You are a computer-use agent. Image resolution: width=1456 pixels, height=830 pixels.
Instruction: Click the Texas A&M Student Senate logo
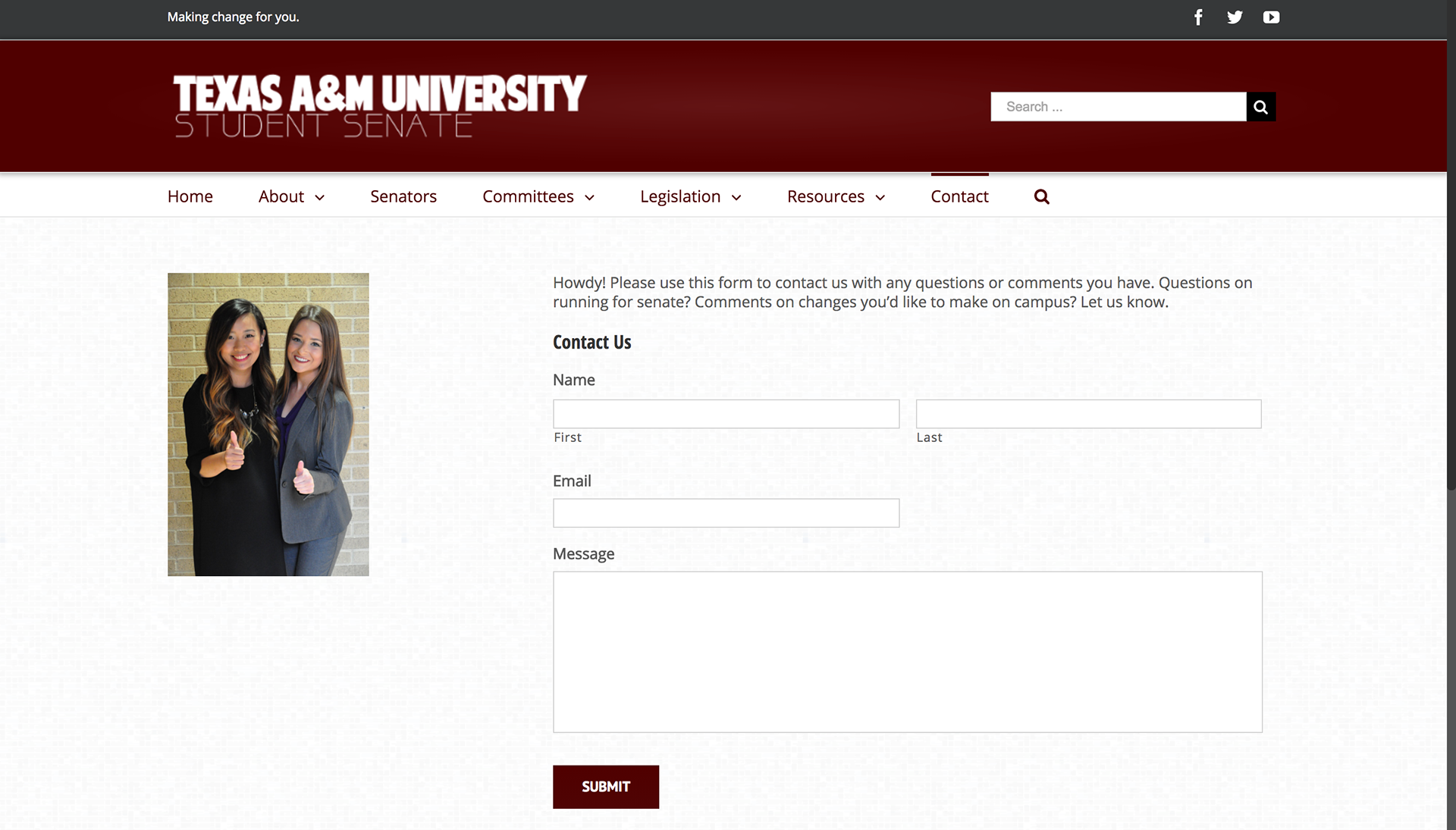[x=380, y=105]
